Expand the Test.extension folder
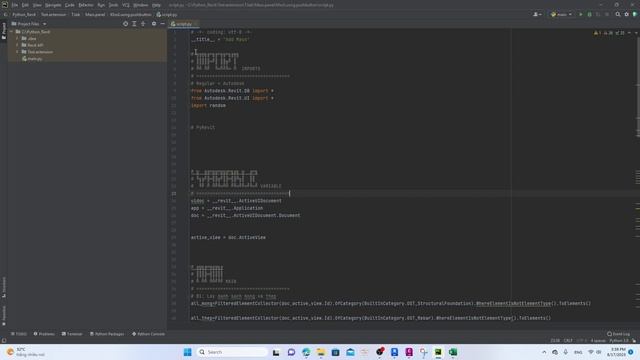This screenshot has height=360, width=640. coord(18,52)
